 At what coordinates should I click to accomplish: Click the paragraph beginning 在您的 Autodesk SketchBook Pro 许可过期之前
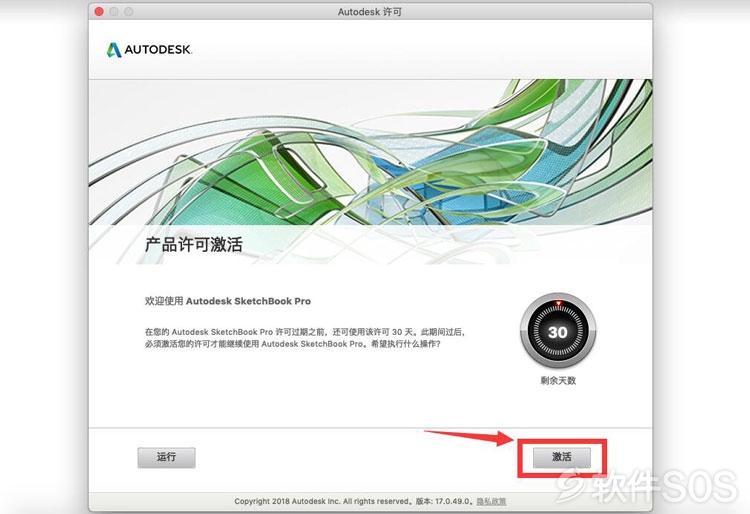click(x=305, y=338)
